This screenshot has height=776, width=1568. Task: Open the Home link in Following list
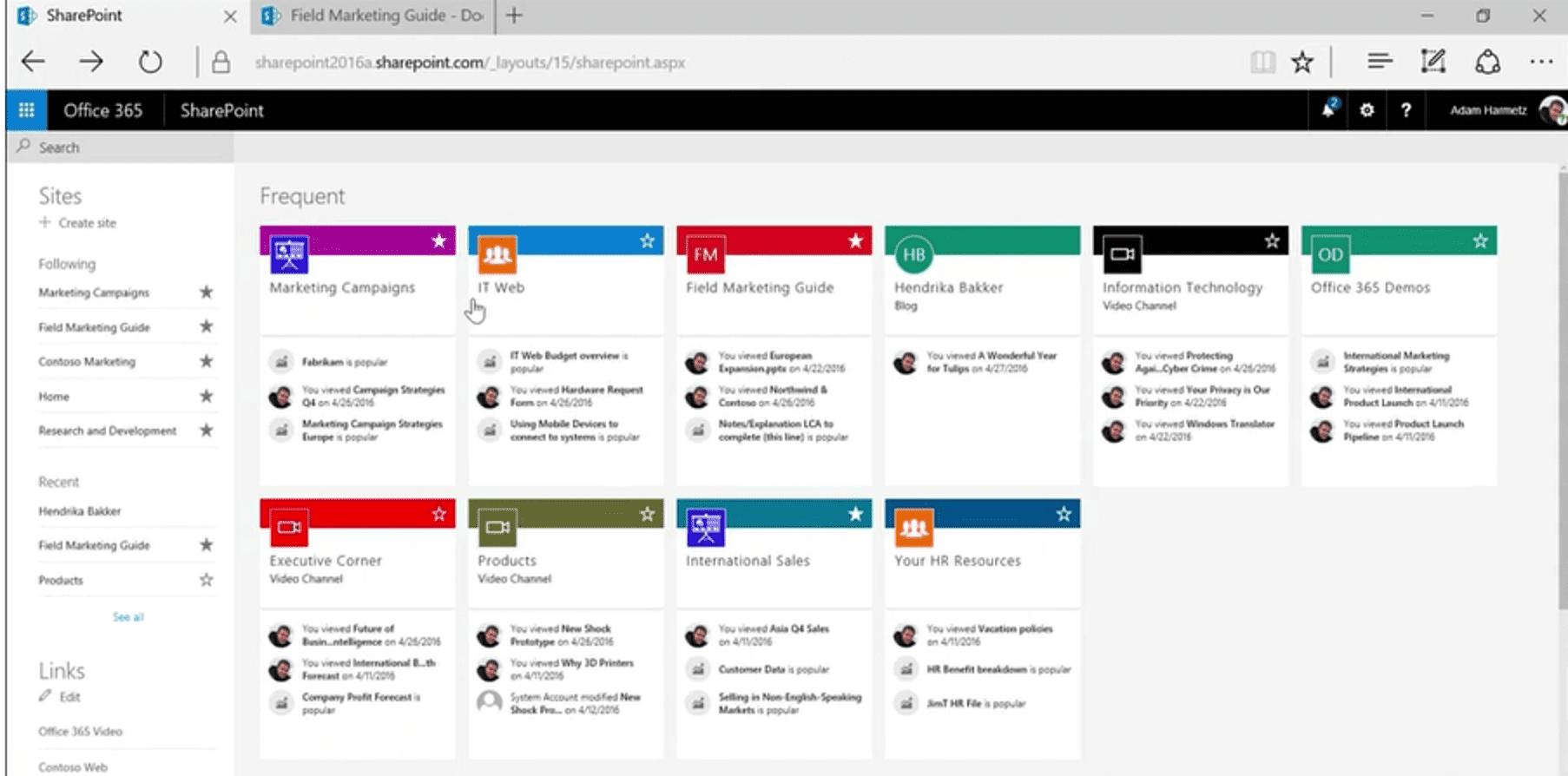coord(54,397)
